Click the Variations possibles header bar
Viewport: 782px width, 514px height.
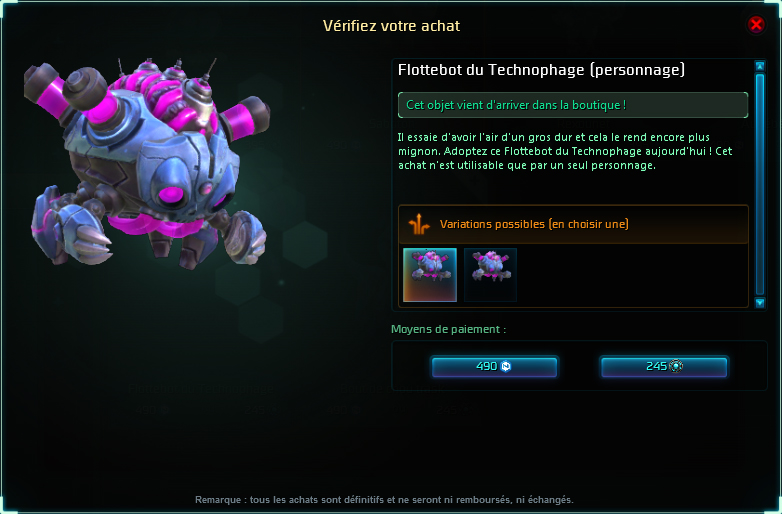(574, 224)
